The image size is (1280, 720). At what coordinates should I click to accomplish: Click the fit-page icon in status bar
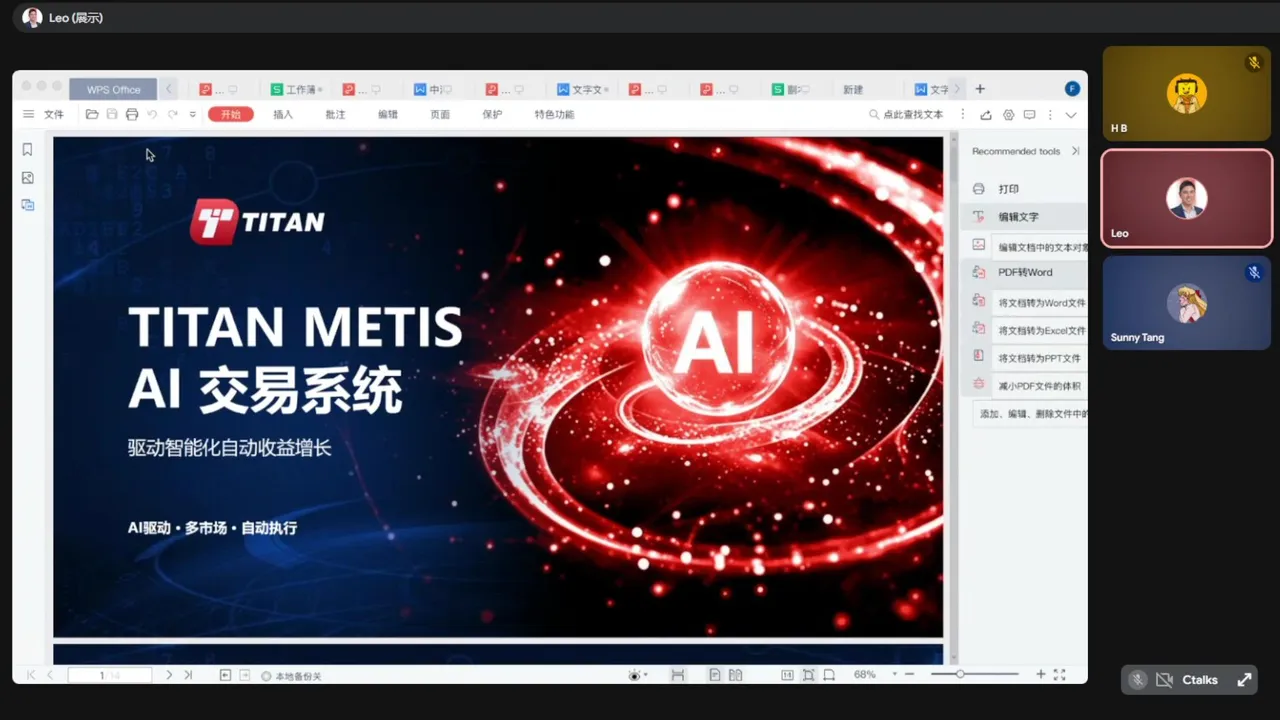point(808,675)
